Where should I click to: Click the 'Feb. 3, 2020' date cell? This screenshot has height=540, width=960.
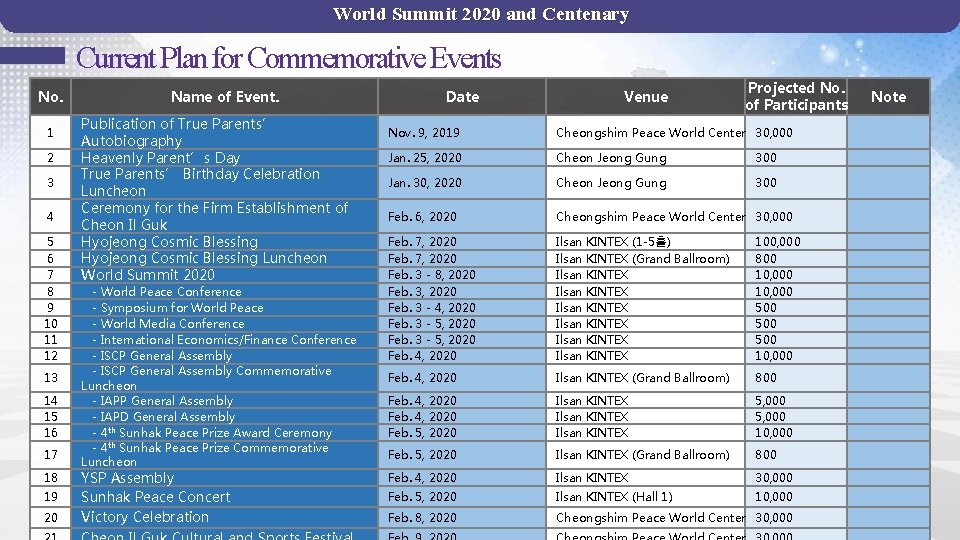click(x=462, y=292)
